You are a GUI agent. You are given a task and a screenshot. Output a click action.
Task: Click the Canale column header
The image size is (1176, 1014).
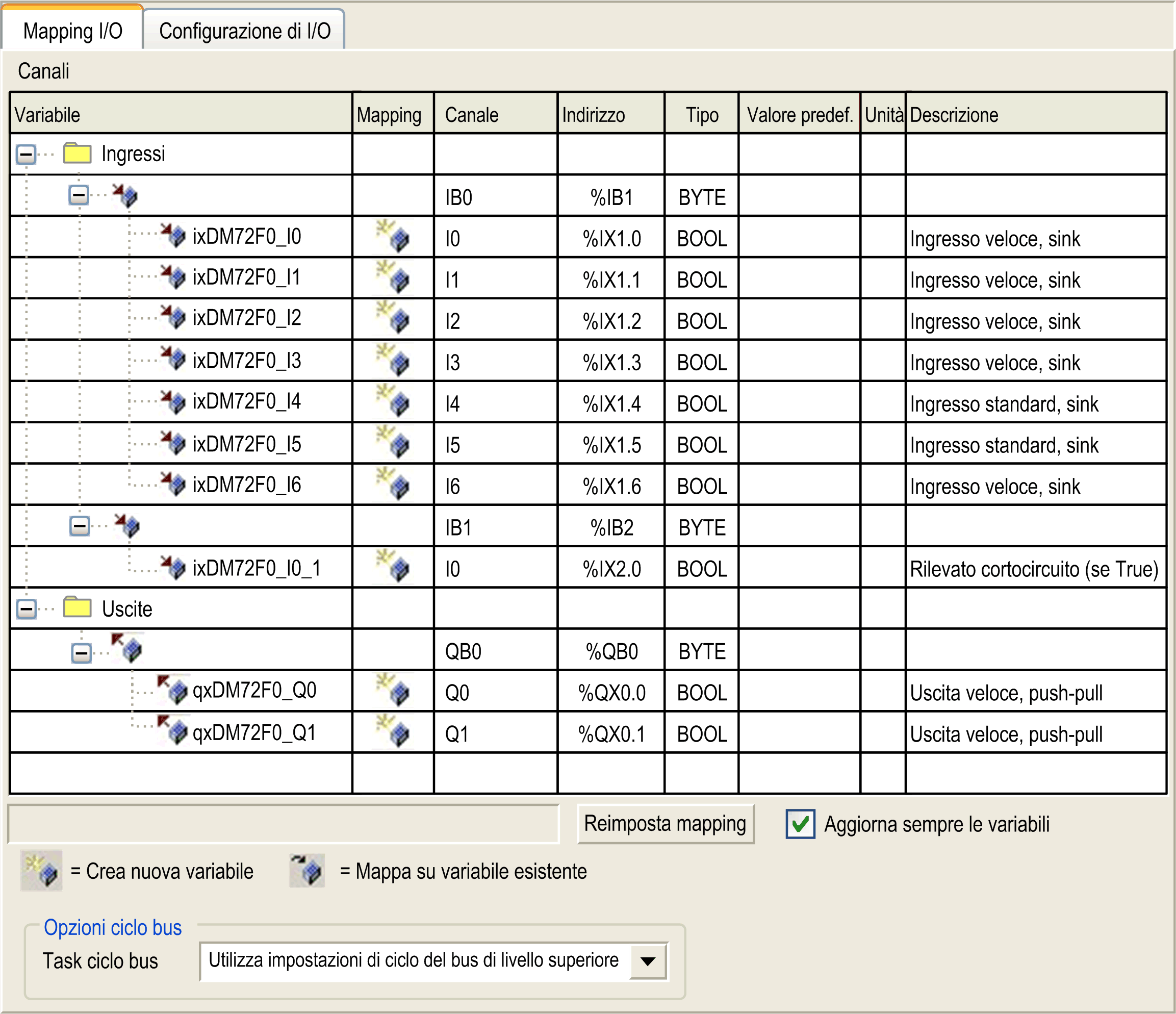click(496, 114)
